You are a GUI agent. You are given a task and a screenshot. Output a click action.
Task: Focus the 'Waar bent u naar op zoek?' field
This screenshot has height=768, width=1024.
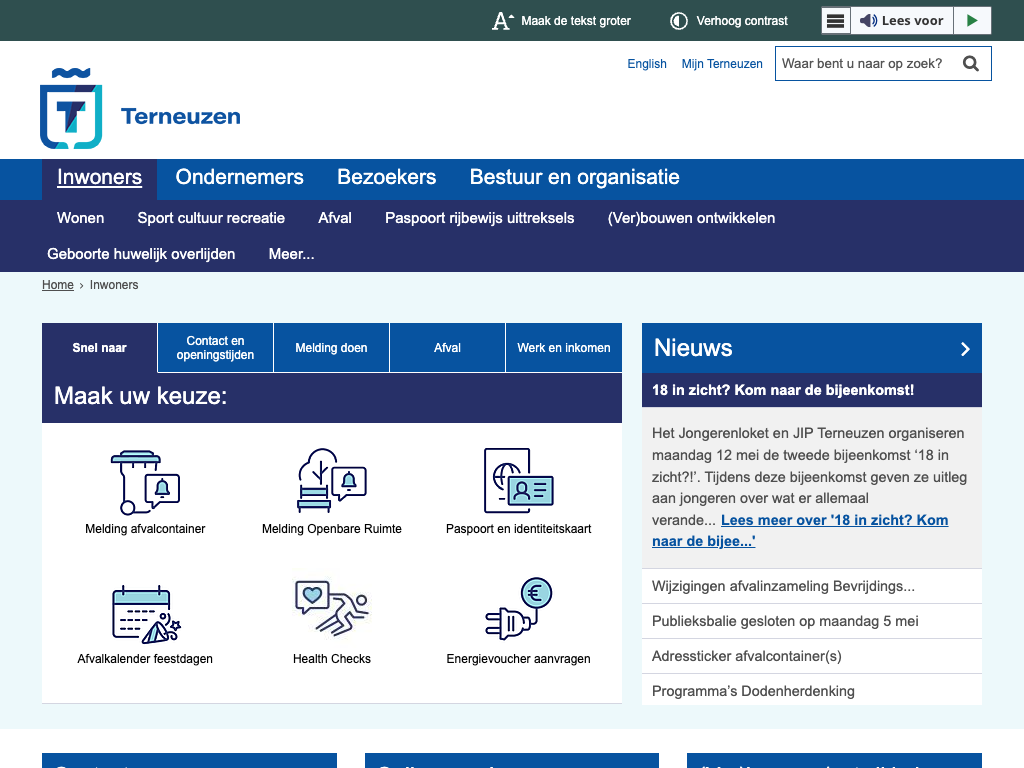click(865, 64)
